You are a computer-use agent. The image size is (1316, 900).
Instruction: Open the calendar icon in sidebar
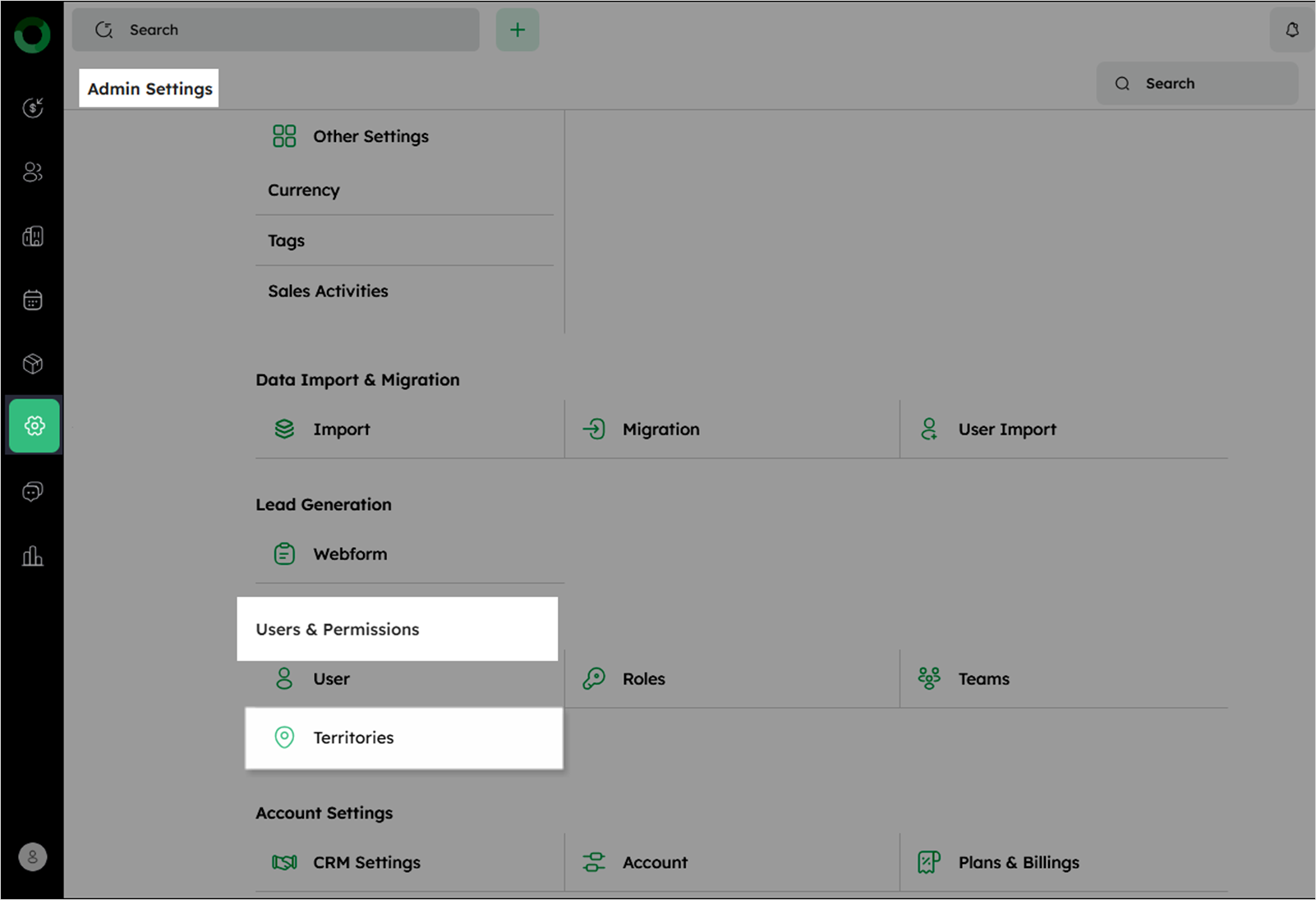(x=33, y=301)
